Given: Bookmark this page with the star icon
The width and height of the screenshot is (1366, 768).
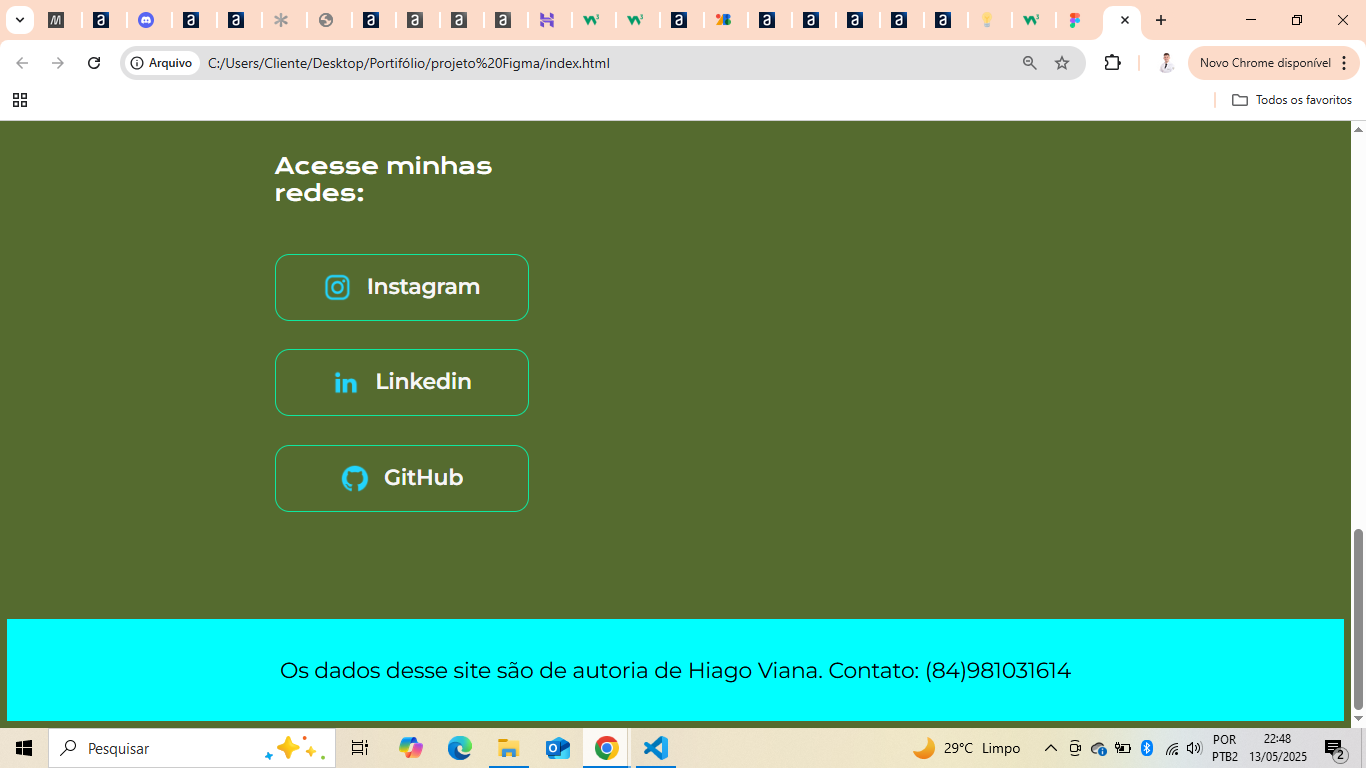Looking at the screenshot, I should pos(1062,63).
